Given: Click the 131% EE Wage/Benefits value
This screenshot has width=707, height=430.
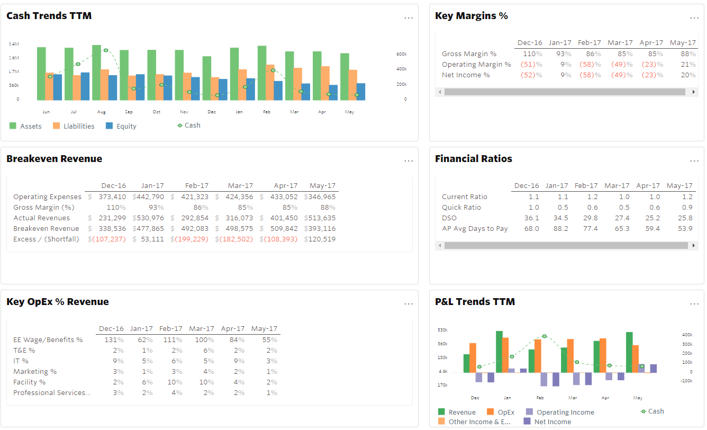Looking at the screenshot, I should (114, 339).
